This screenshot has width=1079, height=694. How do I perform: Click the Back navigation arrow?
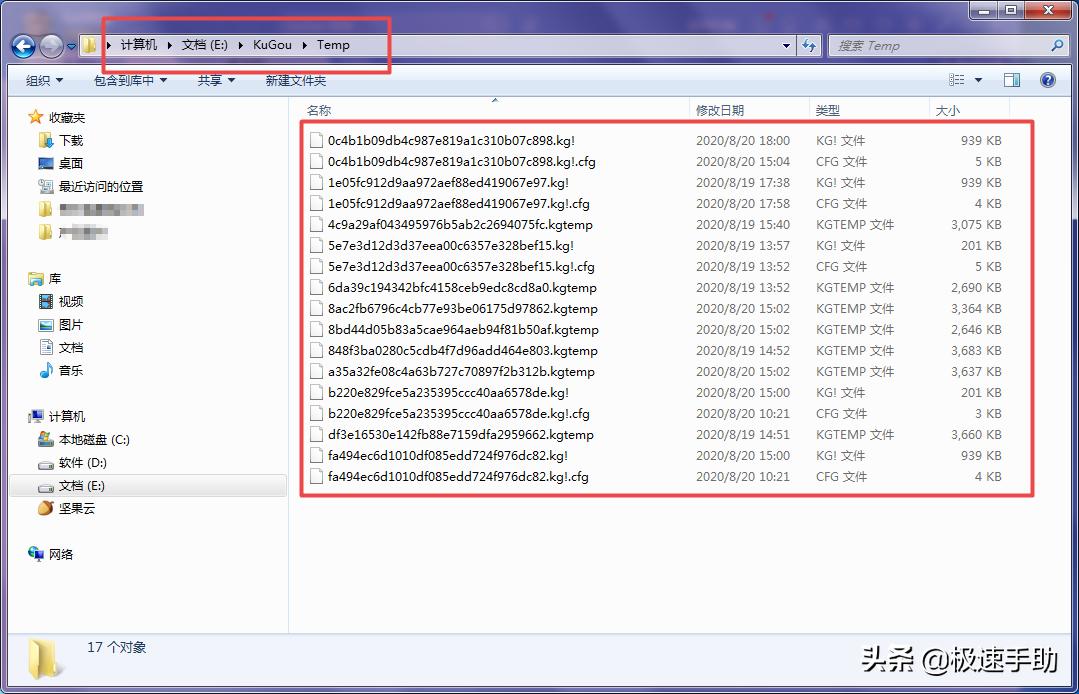pos(23,46)
